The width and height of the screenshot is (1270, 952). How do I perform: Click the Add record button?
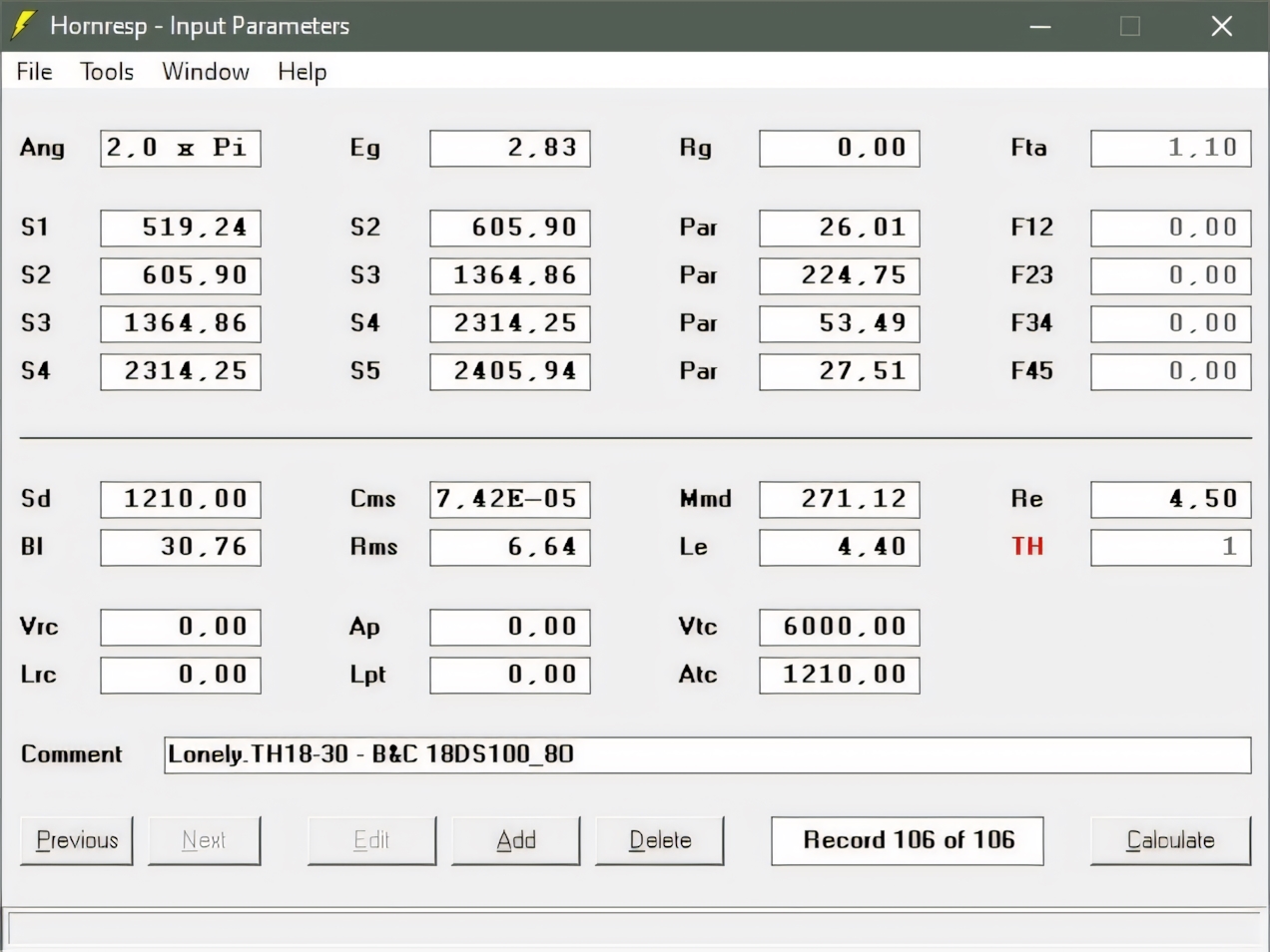(x=515, y=840)
